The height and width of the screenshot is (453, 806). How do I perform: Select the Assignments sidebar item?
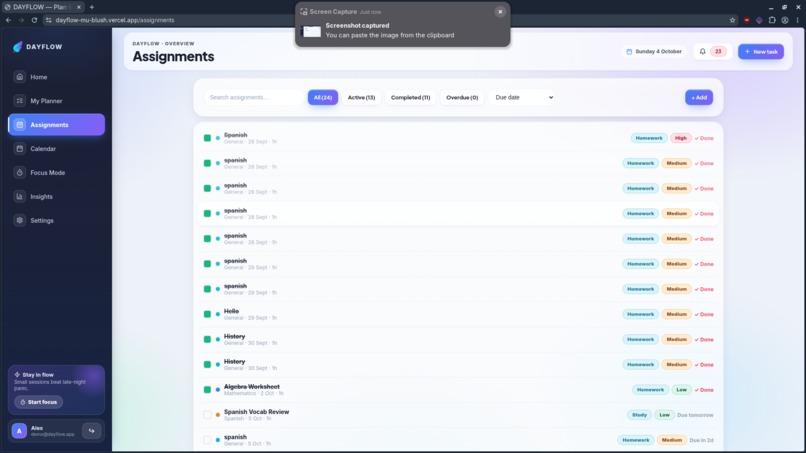point(56,125)
